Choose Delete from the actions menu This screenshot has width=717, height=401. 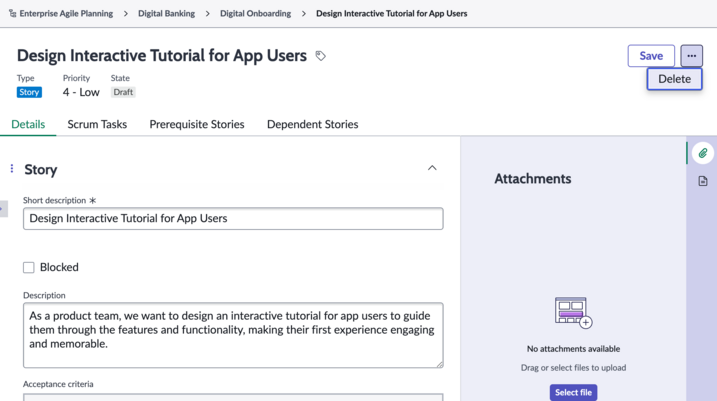[x=674, y=79]
